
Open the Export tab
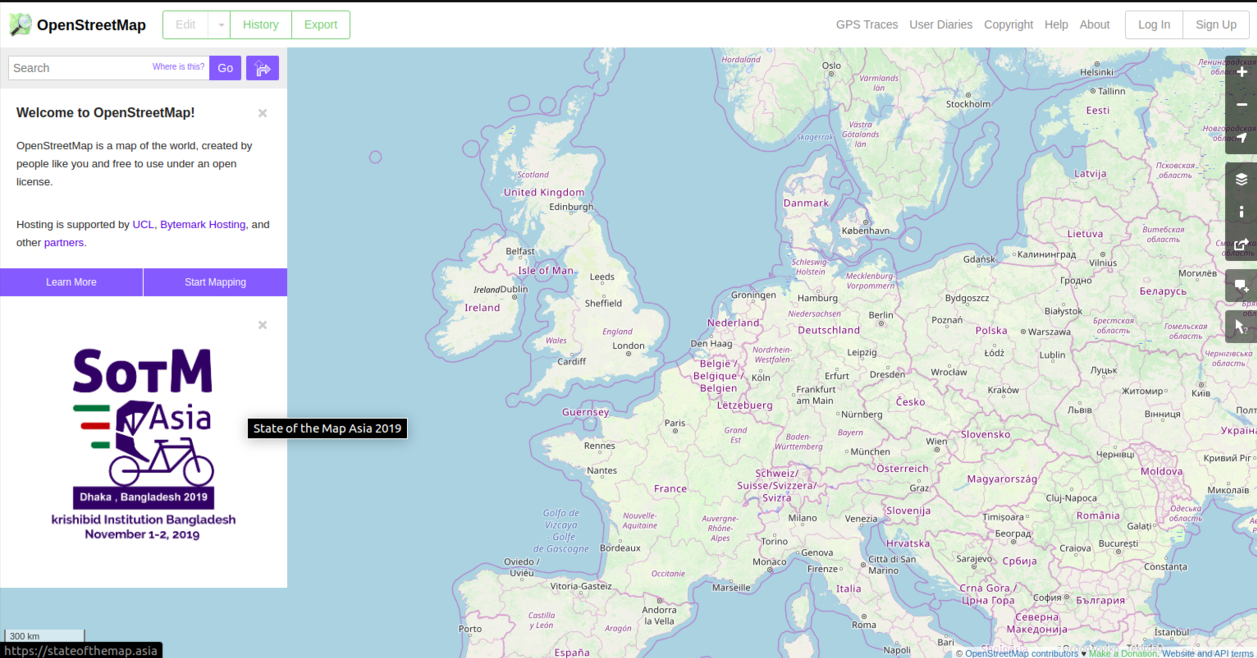[x=321, y=25]
